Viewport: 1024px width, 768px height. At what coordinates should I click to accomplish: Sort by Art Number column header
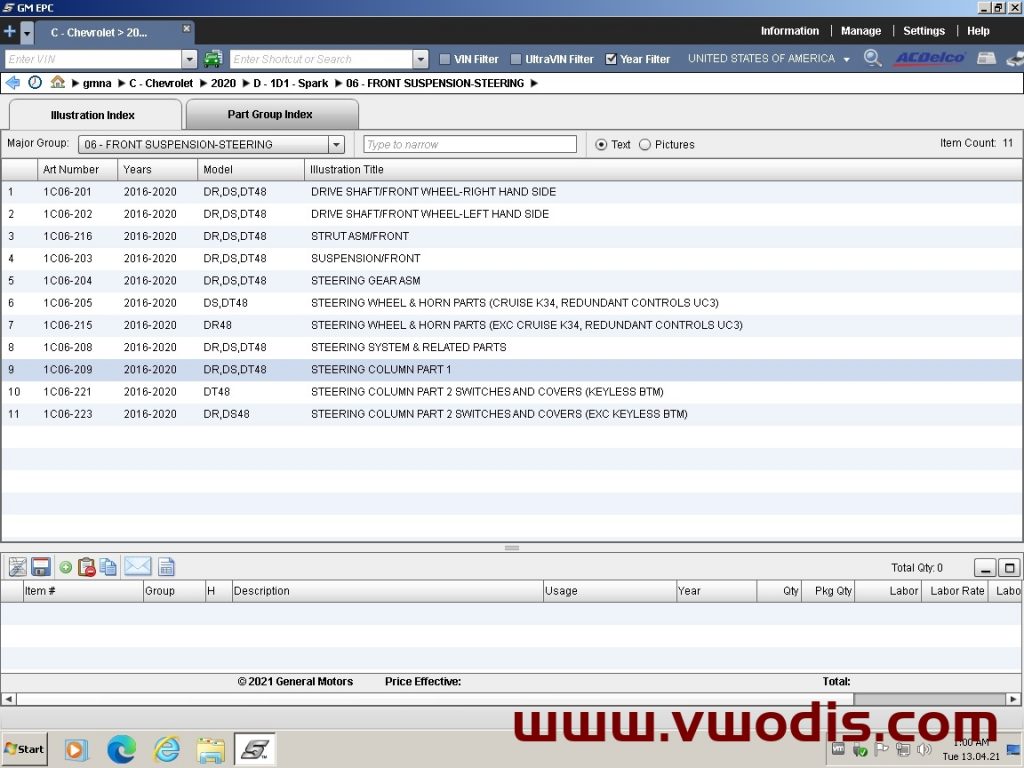point(78,169)
